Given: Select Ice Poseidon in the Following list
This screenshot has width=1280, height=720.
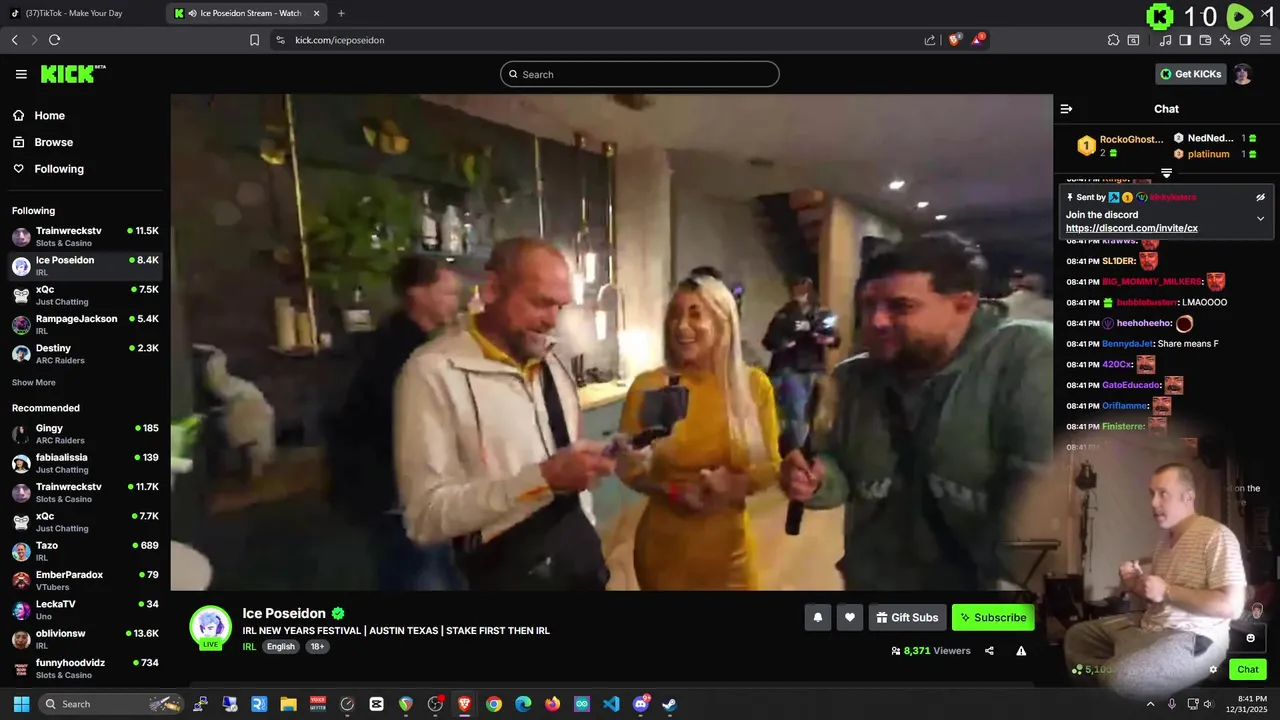Looking at the screenshot, I should point(85,266).
